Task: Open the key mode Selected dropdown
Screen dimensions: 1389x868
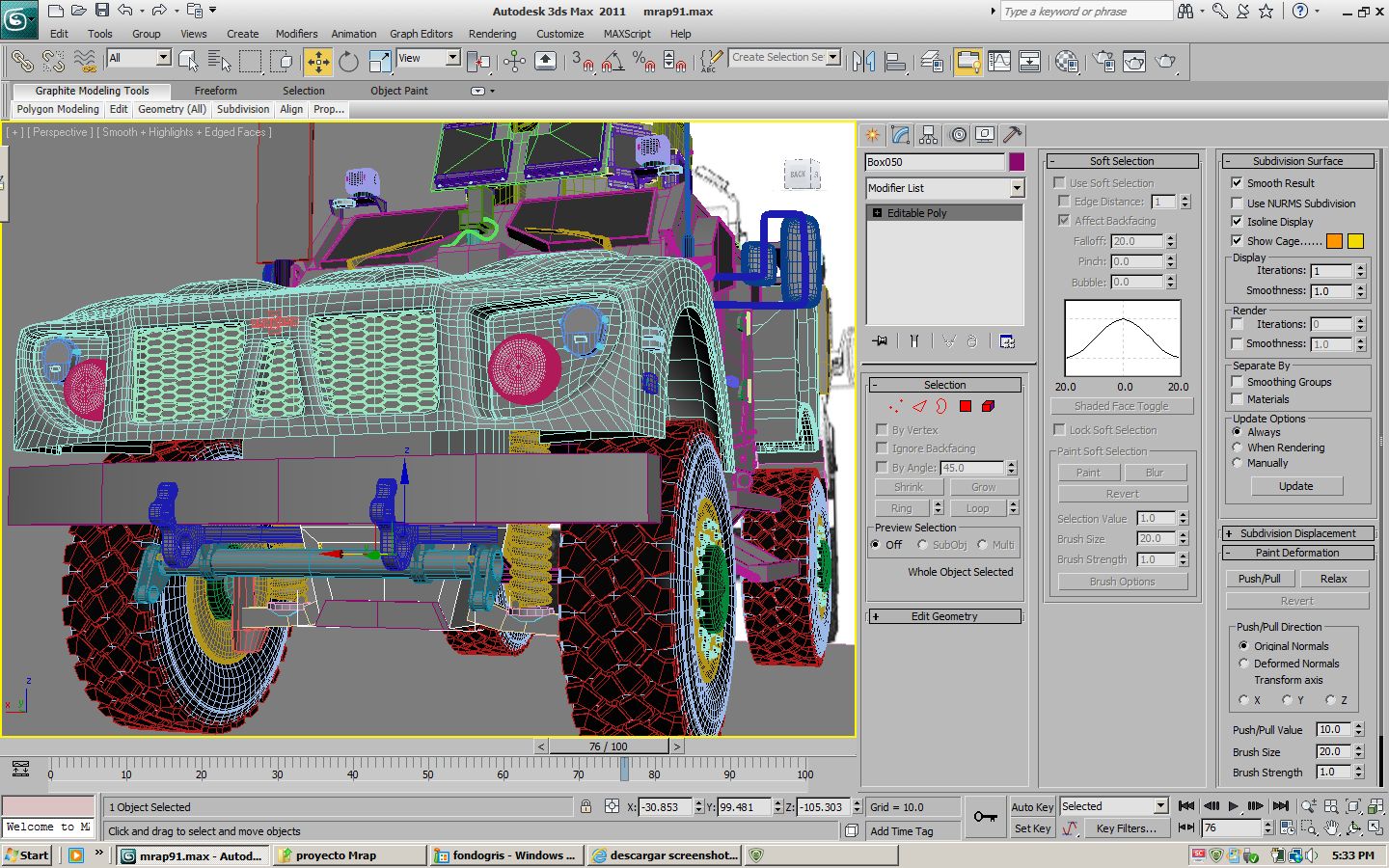Action: 1160,806
